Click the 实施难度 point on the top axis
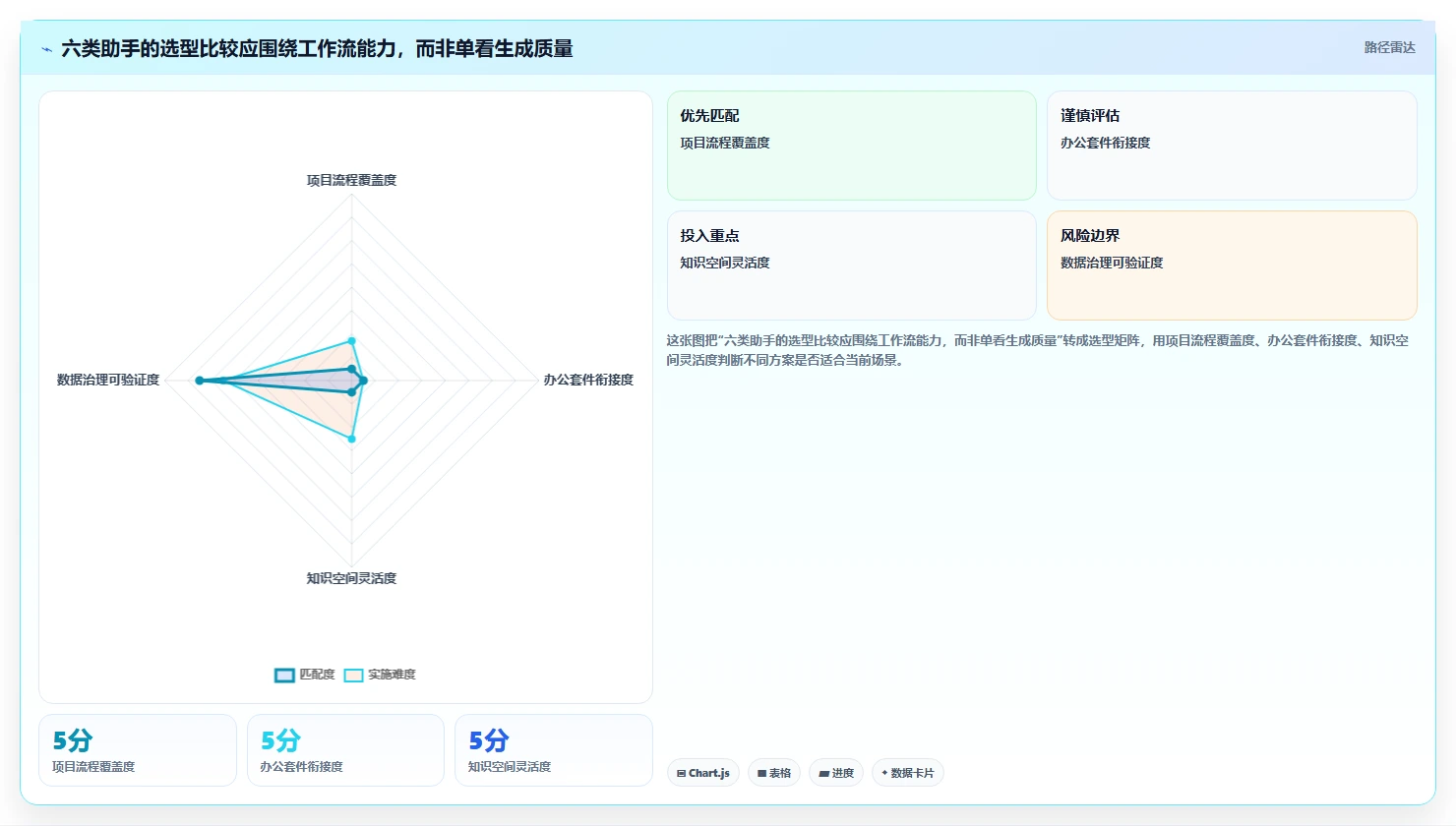This screenshot has height=826, width=1456. point(351,341)
